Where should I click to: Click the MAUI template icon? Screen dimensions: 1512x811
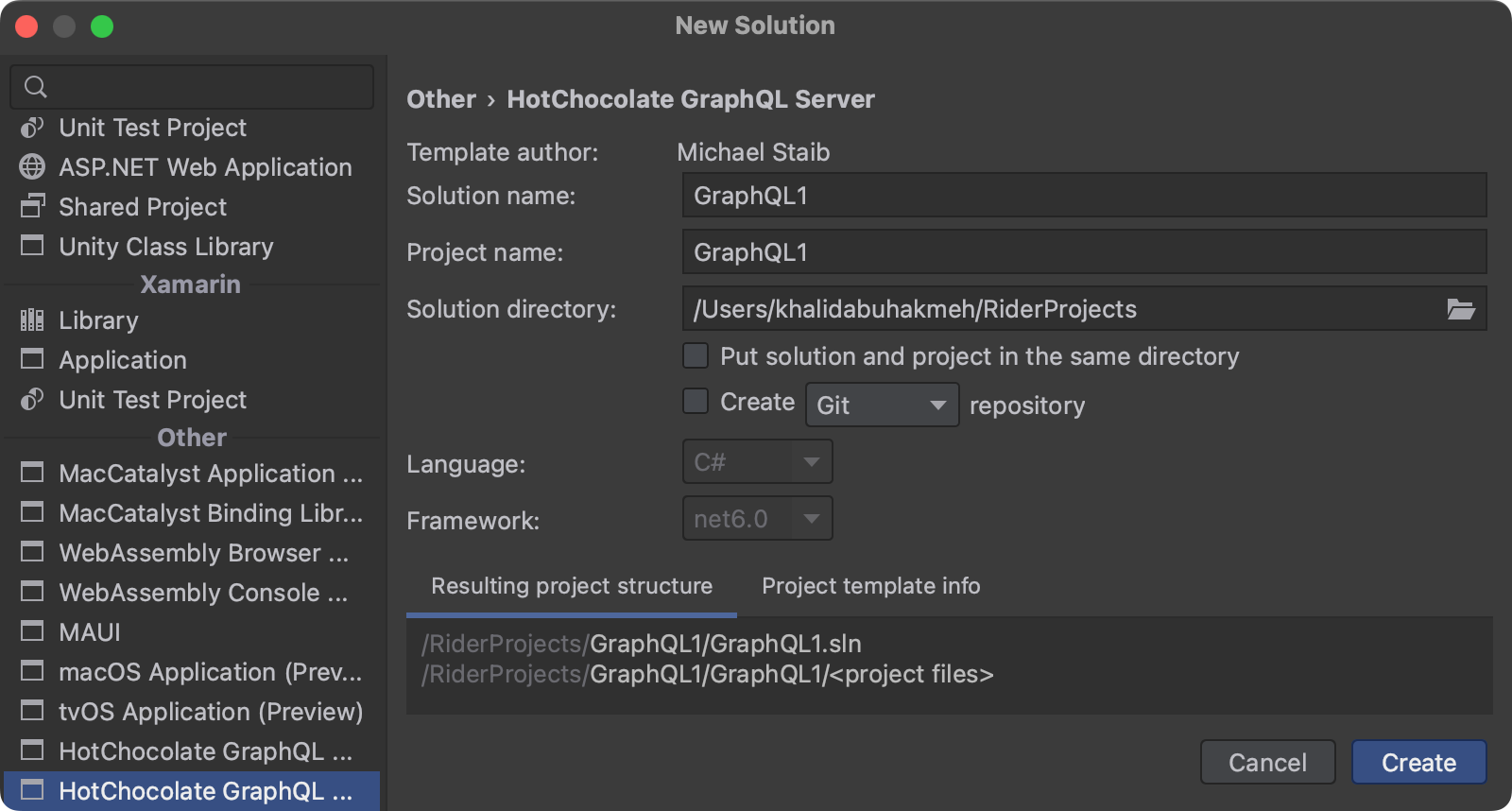[x=32, y=631]
